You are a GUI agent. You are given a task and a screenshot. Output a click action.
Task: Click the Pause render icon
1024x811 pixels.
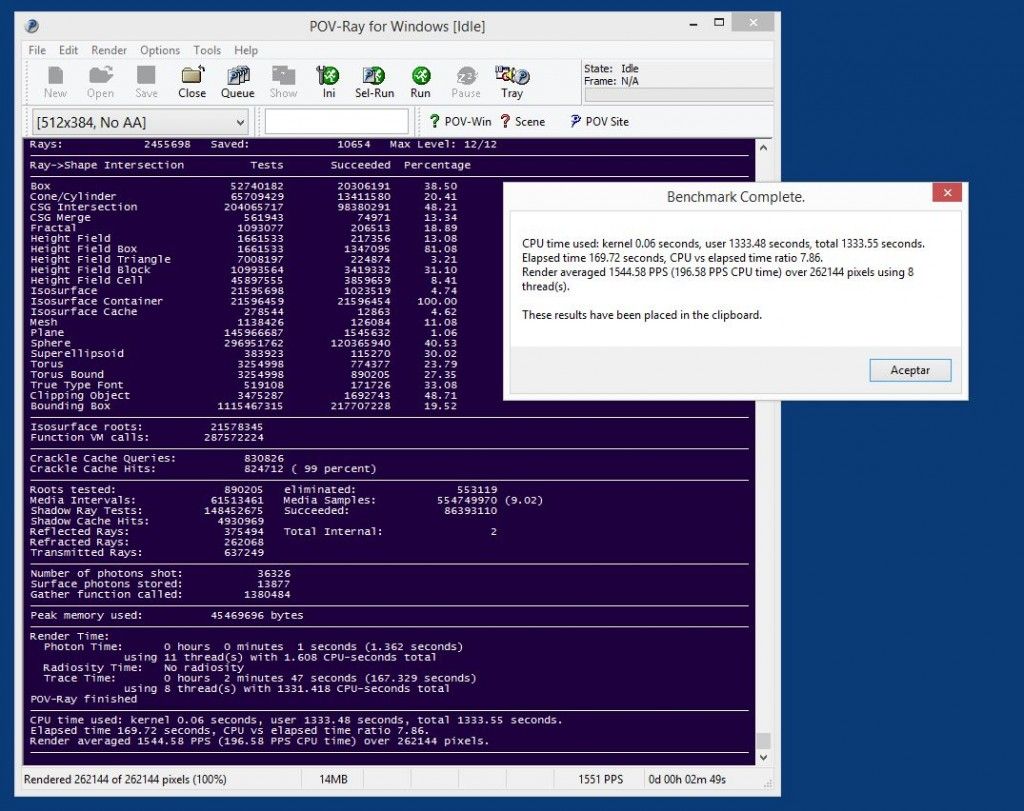tap(466, 82)
